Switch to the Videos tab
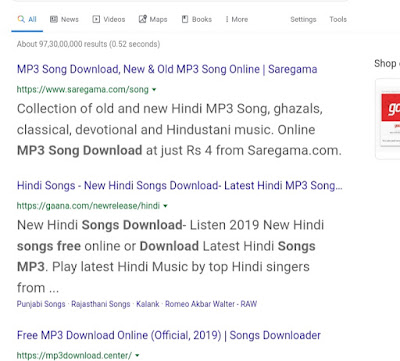This screenshot has height=361, width=400. pyautogui.click(x=109, y=19)
